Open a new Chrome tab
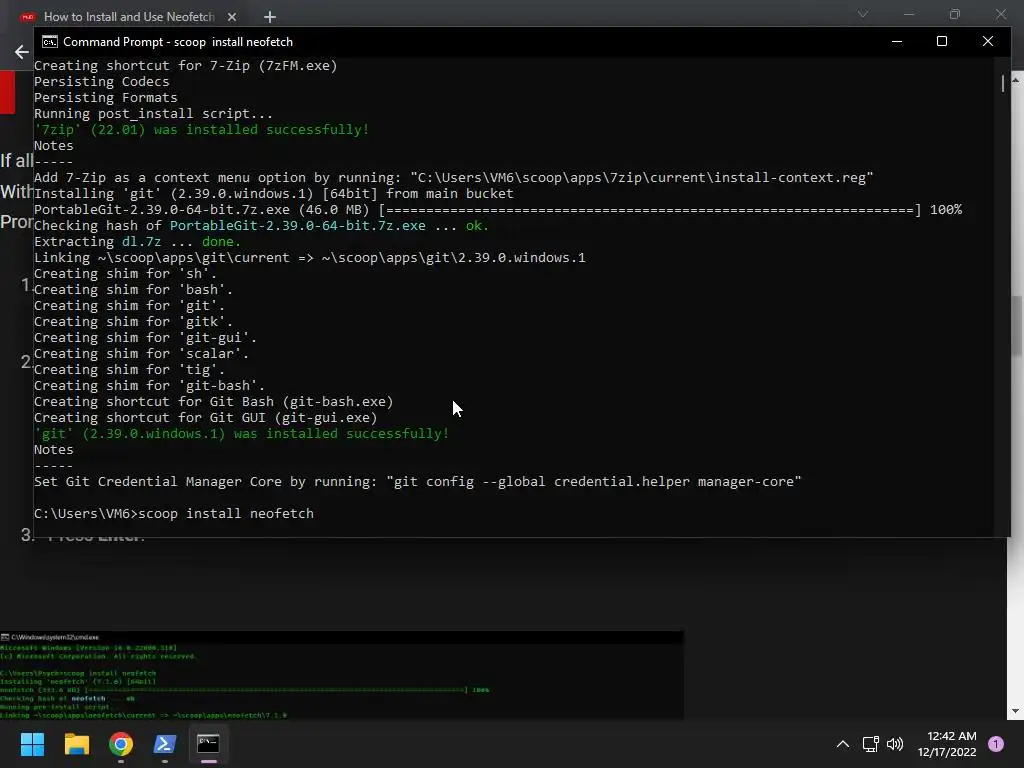 (270, 17)
